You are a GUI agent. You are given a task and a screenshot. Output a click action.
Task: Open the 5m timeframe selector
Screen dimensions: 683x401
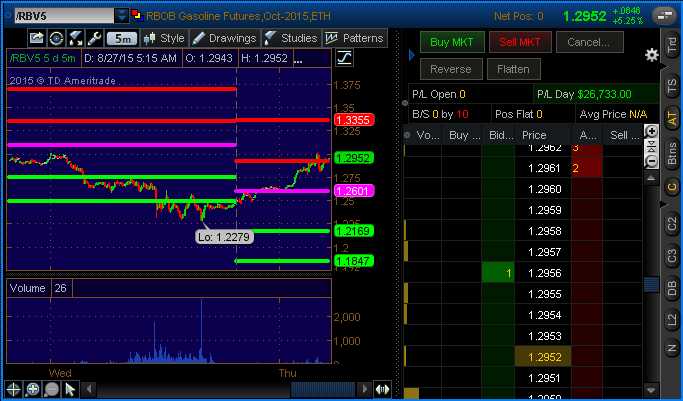tap(122, 38)
